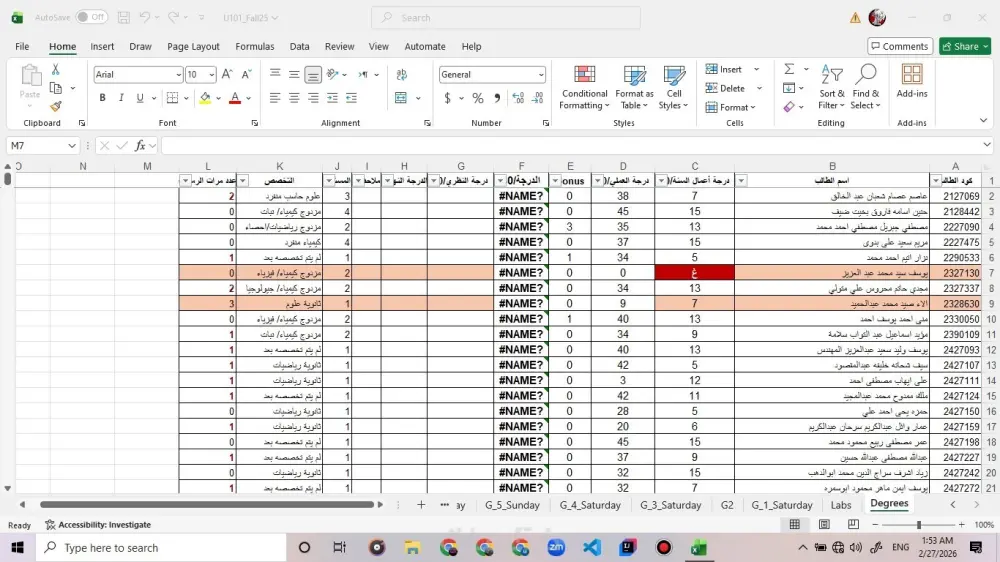Click the Merge & Center icon

point(401,98)
